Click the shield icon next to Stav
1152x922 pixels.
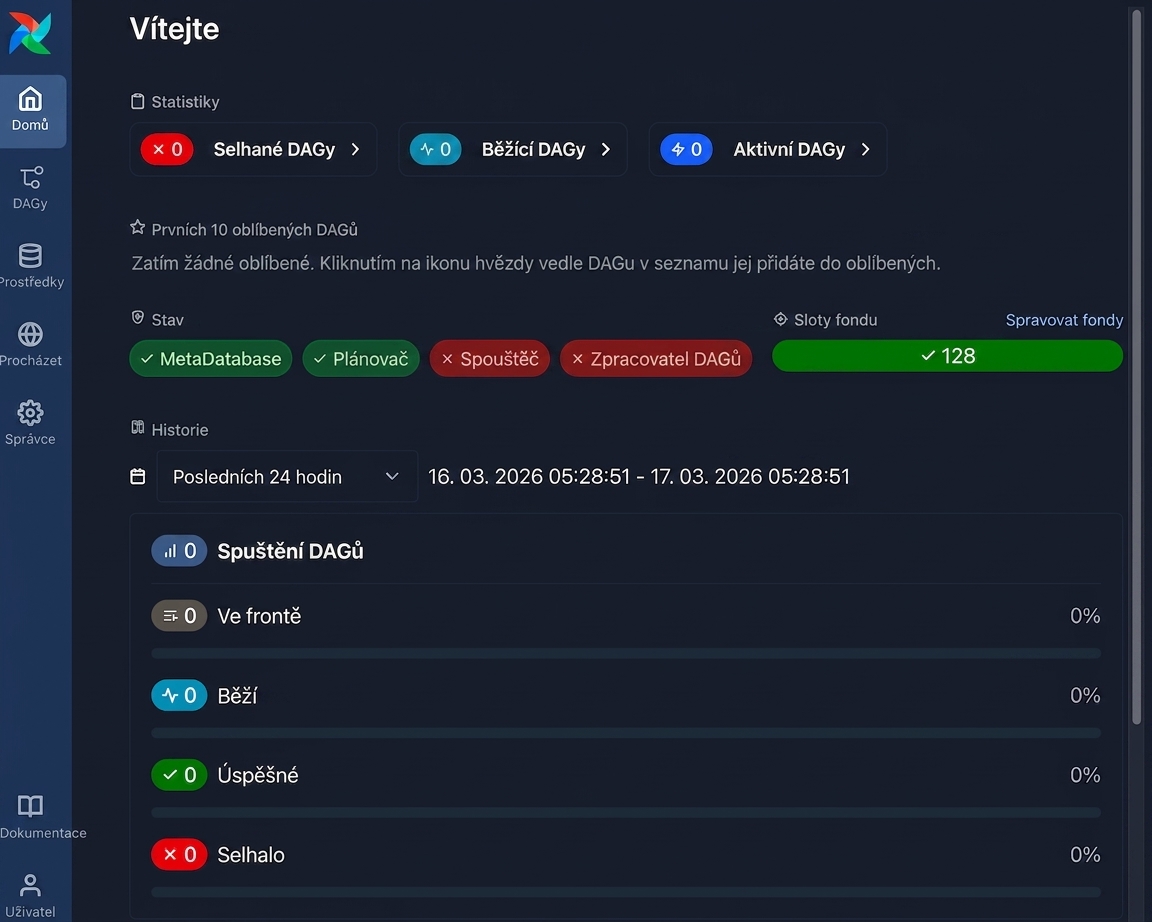pos(137,317)
